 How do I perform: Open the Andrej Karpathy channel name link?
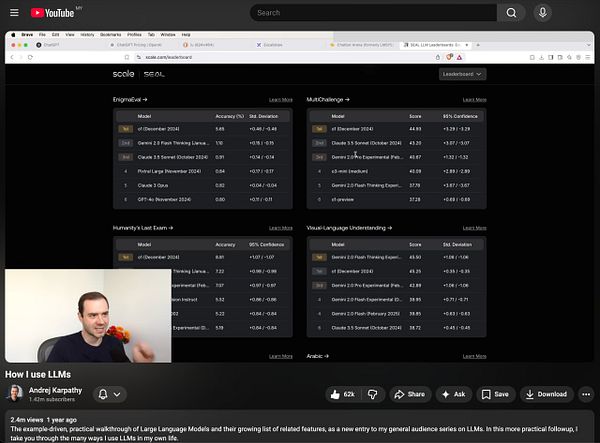tap(55, 390)
